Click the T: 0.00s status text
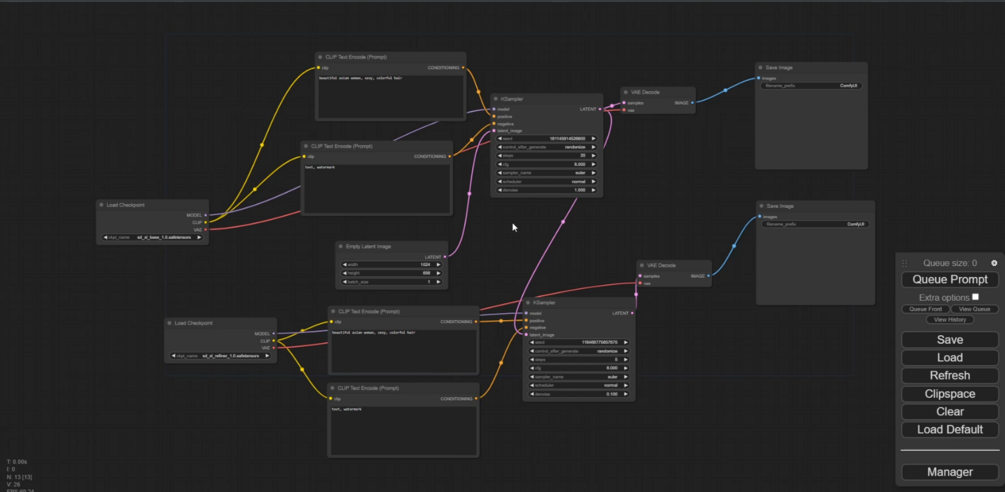The height and width of the screenshot is (492, 1005). pos(17,462)
